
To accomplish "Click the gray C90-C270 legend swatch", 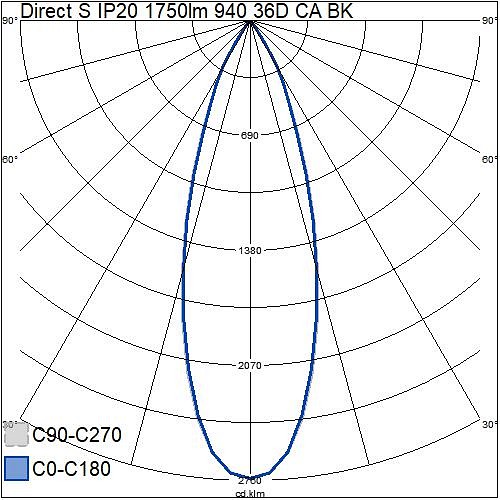I will tap(16, 434).
